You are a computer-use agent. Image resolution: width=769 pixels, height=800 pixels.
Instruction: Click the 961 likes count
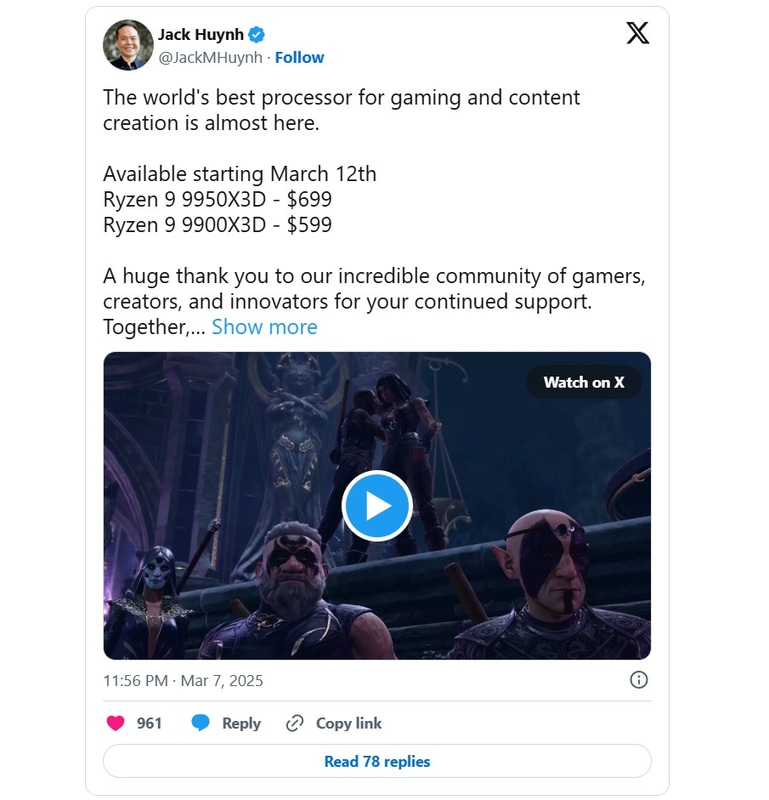pos(149,723)
